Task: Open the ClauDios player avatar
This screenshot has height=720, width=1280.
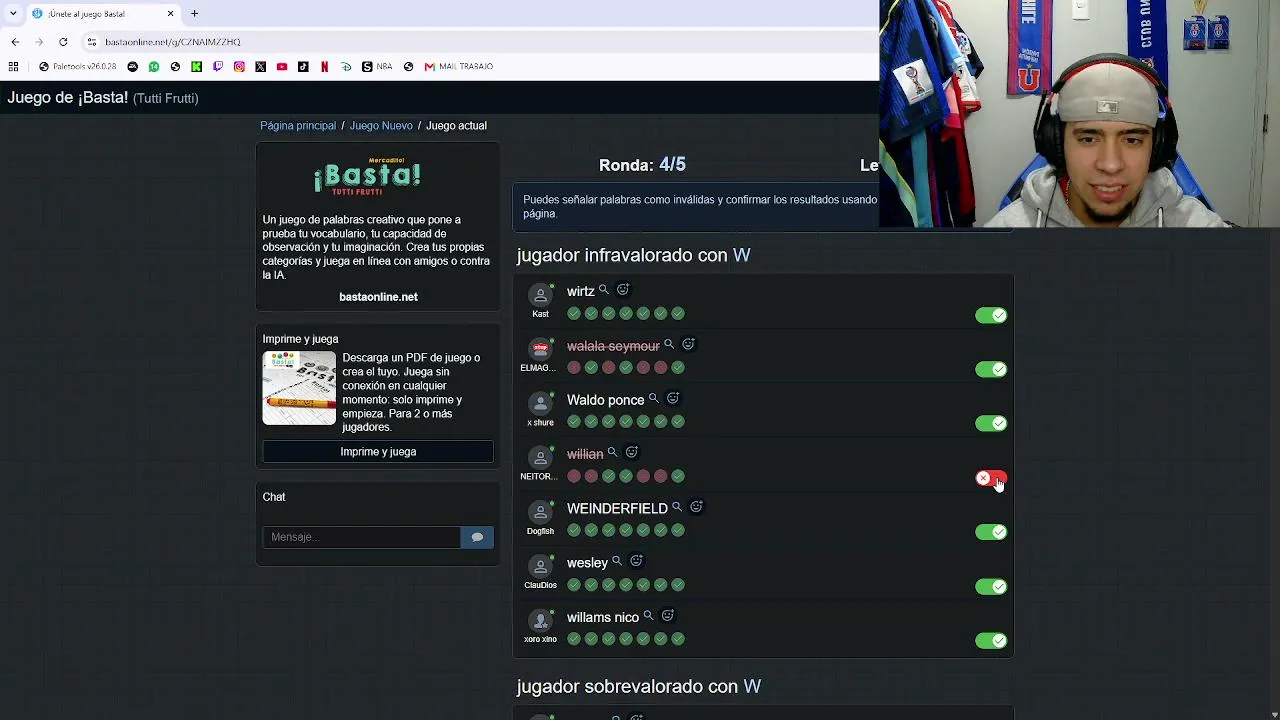Action: coord(540,566)
